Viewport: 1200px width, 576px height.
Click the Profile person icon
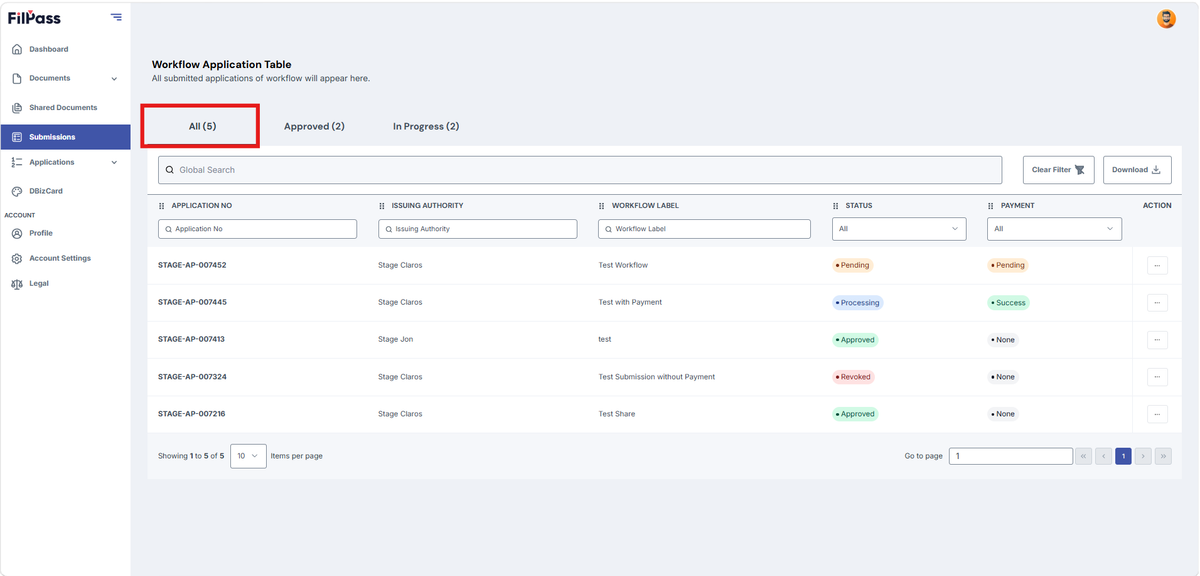pos(17,233)
